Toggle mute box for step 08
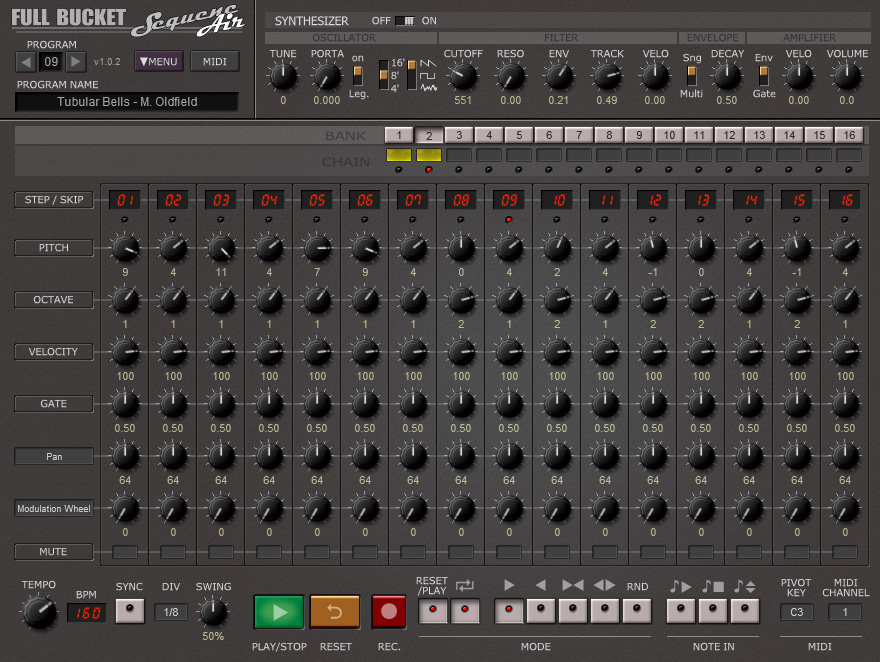 pos(461,552)
